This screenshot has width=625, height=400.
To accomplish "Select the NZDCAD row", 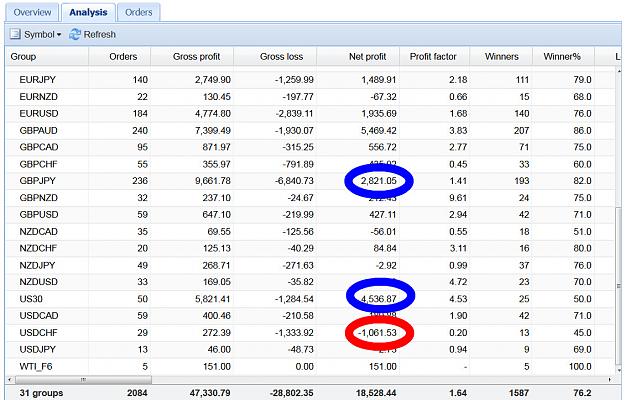I will pos(310,231).
